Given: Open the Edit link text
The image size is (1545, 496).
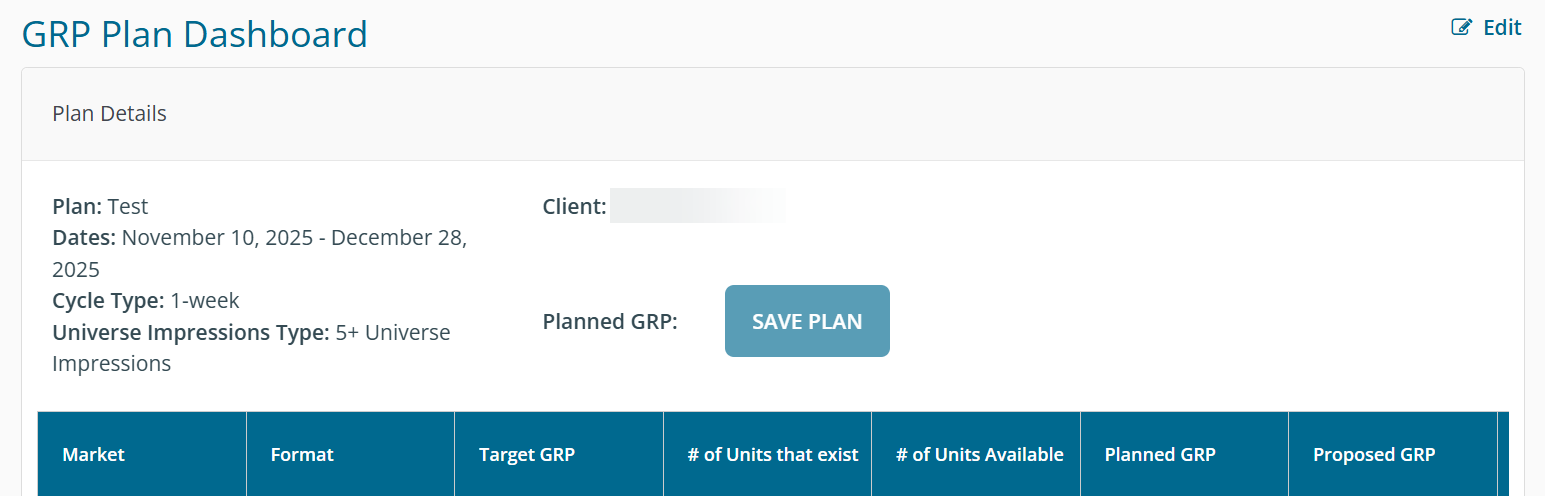Looking at the screenshot, I should [1502, 28].
